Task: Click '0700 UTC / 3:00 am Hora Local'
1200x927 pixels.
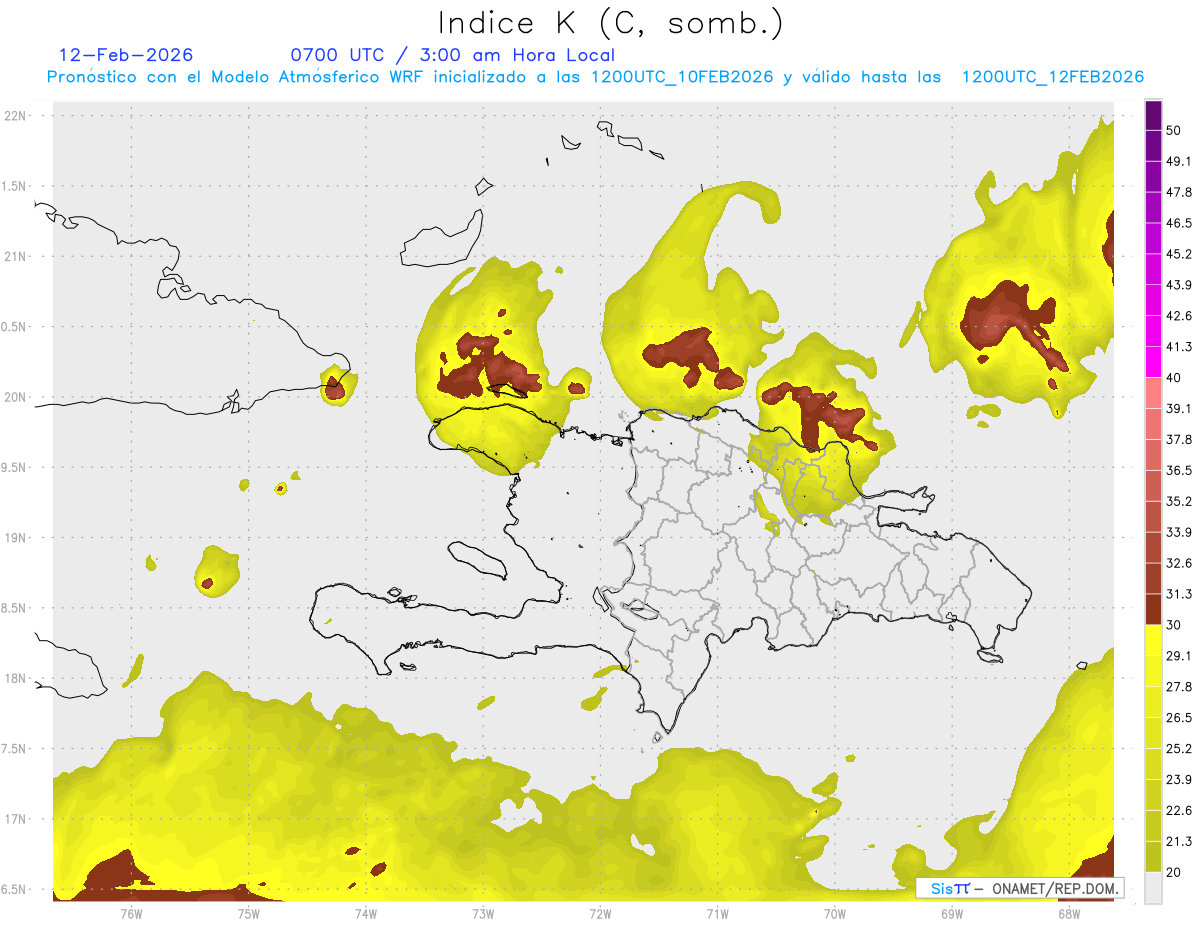Action: tap(452, 55)
